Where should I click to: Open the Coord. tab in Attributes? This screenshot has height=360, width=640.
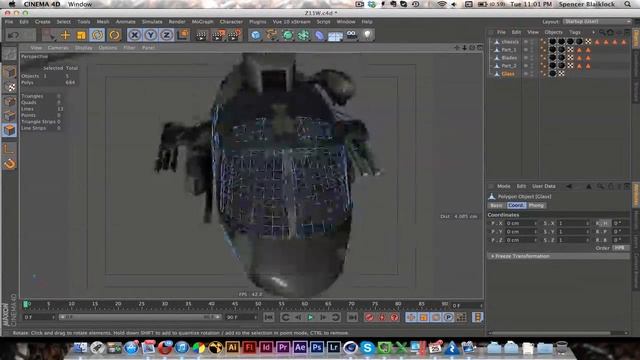click(x=516, y=205)
